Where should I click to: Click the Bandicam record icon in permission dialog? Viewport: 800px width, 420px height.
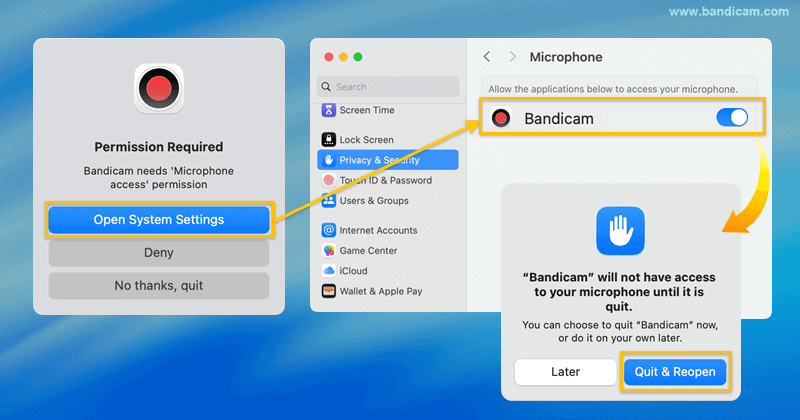tap(159, 88)
